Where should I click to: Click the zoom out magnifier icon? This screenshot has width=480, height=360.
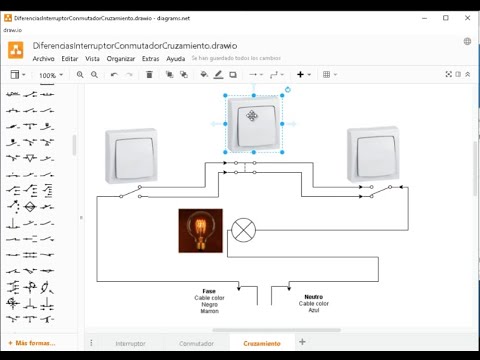point(95,75)
